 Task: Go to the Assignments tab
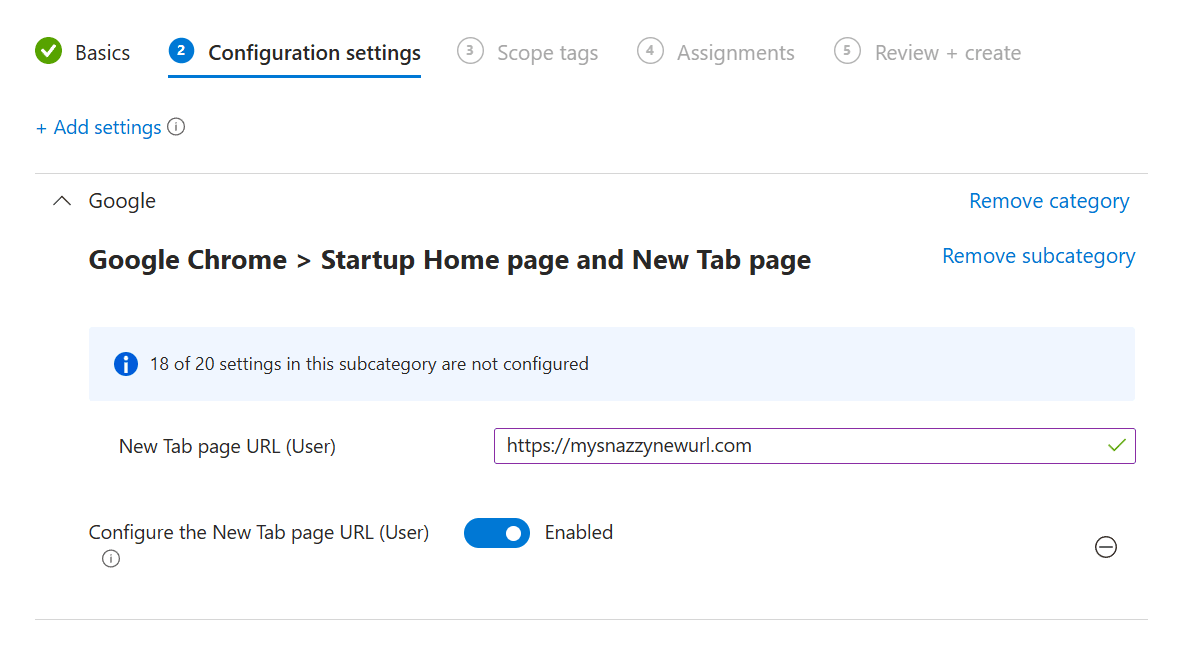(735, 52)
